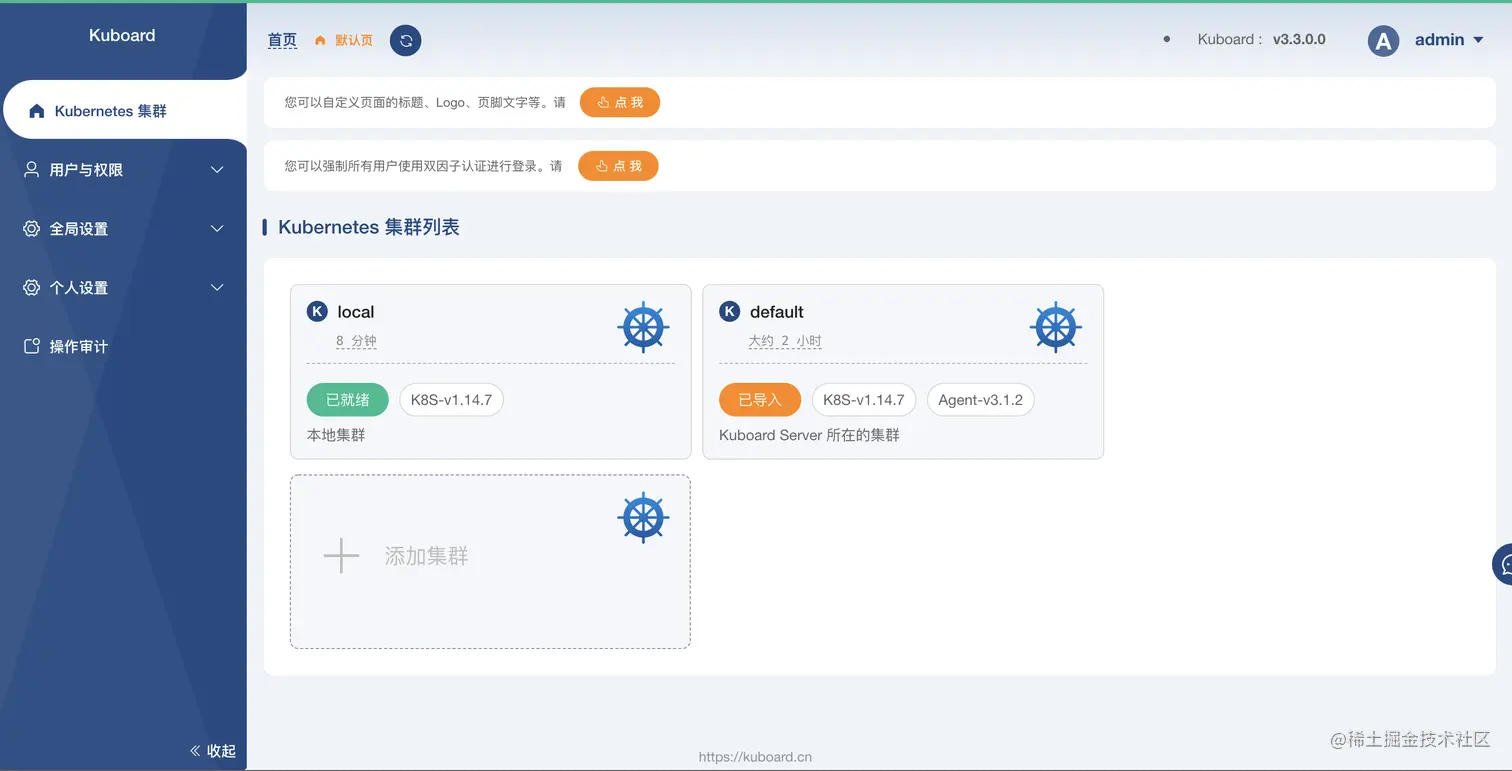Open the https://kuboard.cn footer link
This screenshot has height=771, width=1512.
click(755, 757)
